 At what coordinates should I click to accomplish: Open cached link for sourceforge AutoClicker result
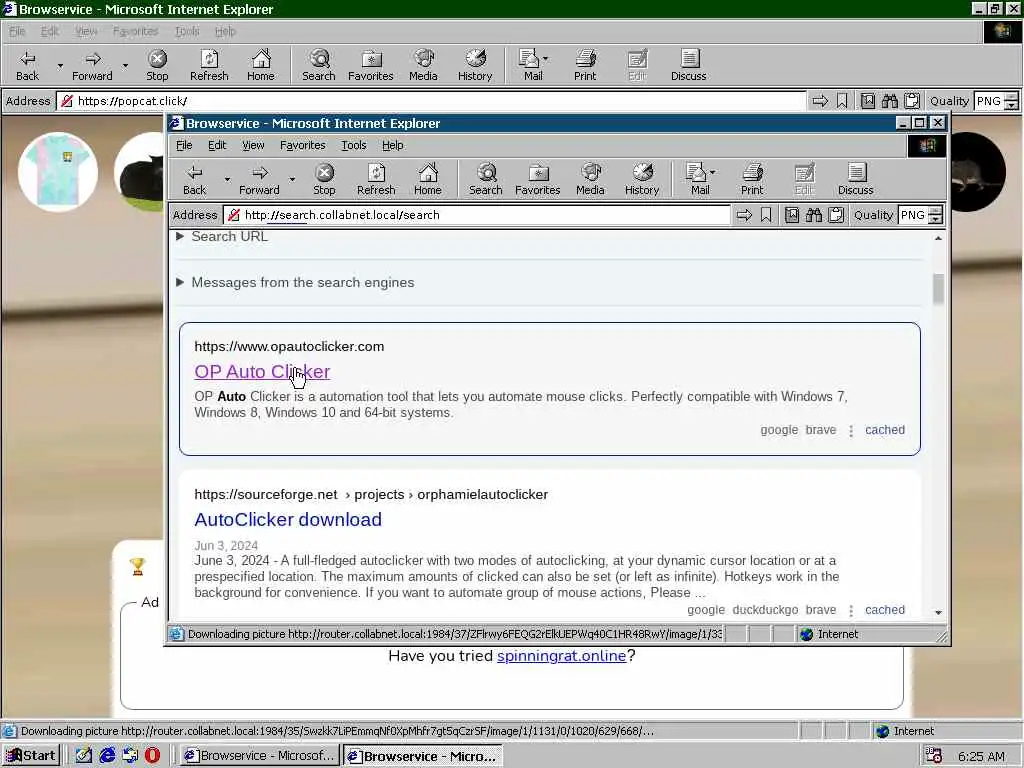pyautogui.click(x=885, y=609)
